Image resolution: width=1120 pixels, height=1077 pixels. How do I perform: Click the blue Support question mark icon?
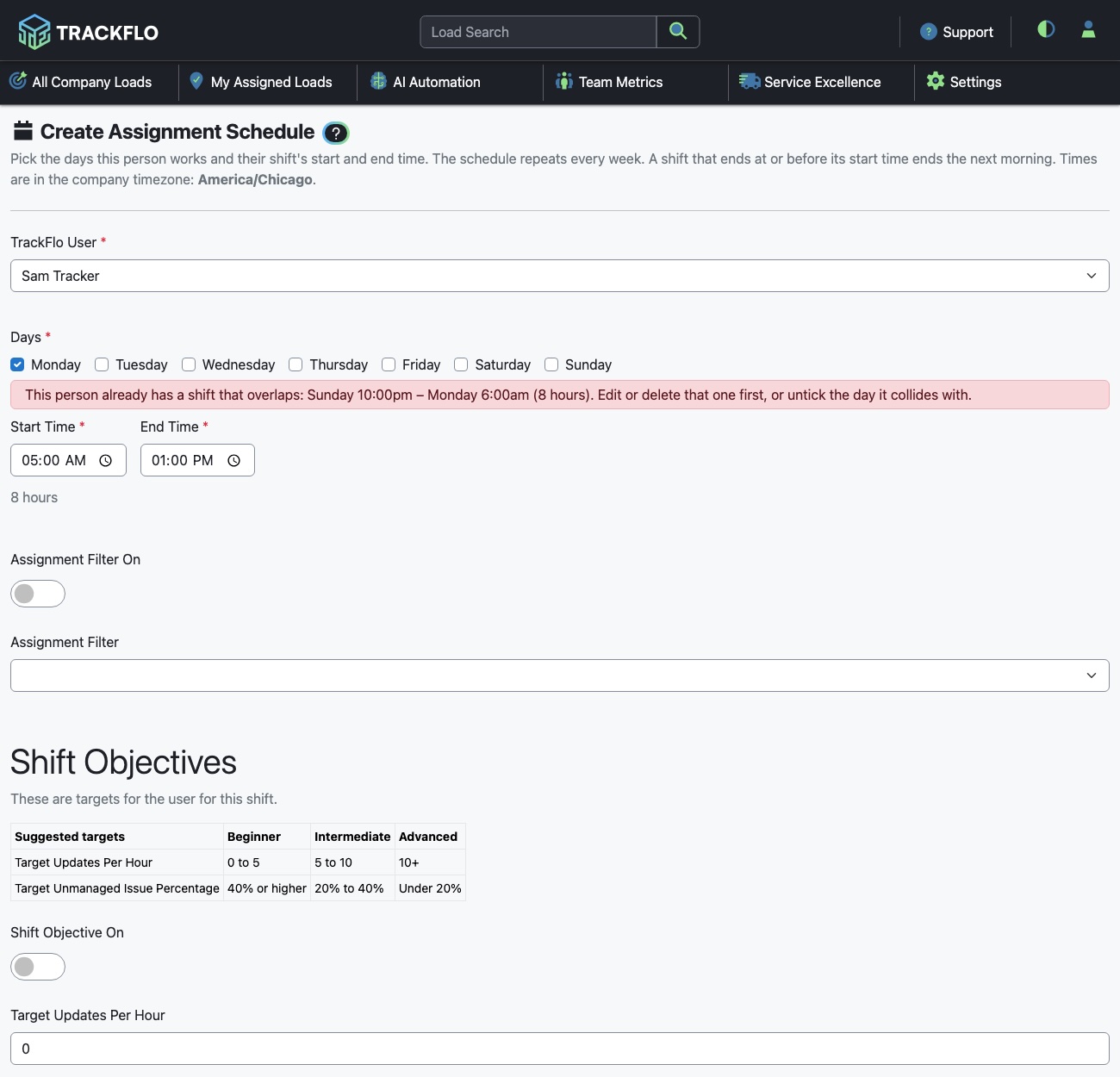click(928, 32)
